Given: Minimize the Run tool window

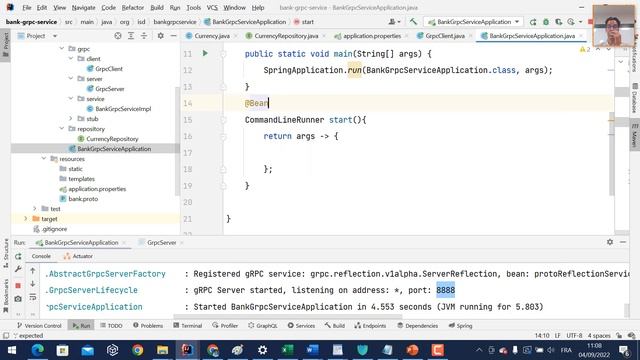Looking at the screenshot, I should [x=623, y=242].
